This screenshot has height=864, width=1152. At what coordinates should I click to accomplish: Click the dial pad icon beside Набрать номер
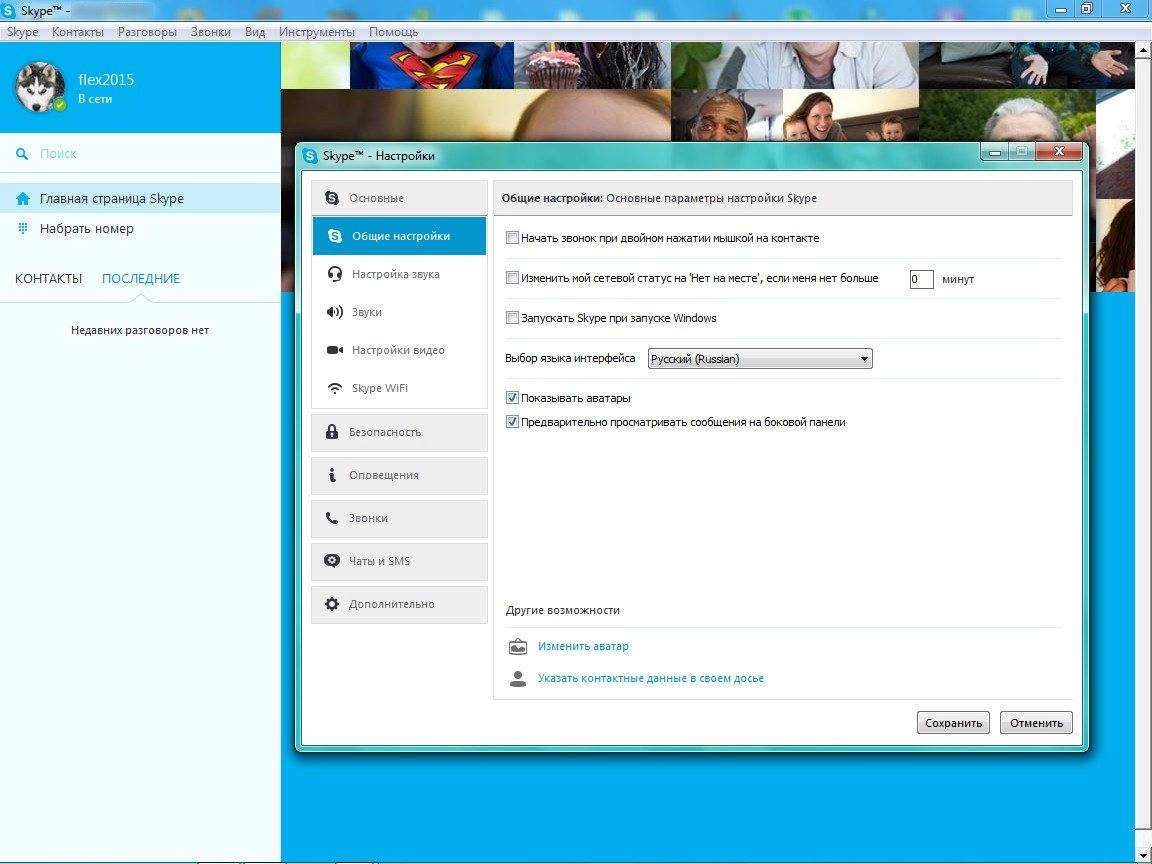click(23, 228)
